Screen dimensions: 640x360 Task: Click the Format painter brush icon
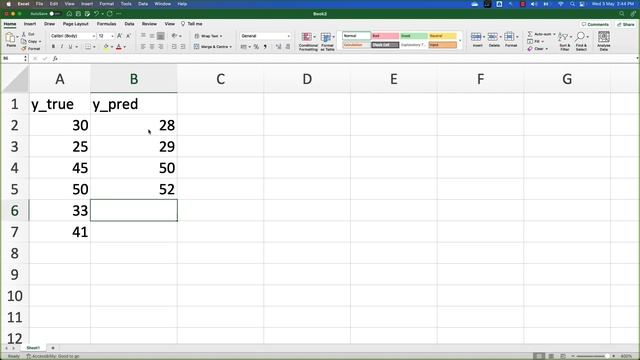(24, 49)
